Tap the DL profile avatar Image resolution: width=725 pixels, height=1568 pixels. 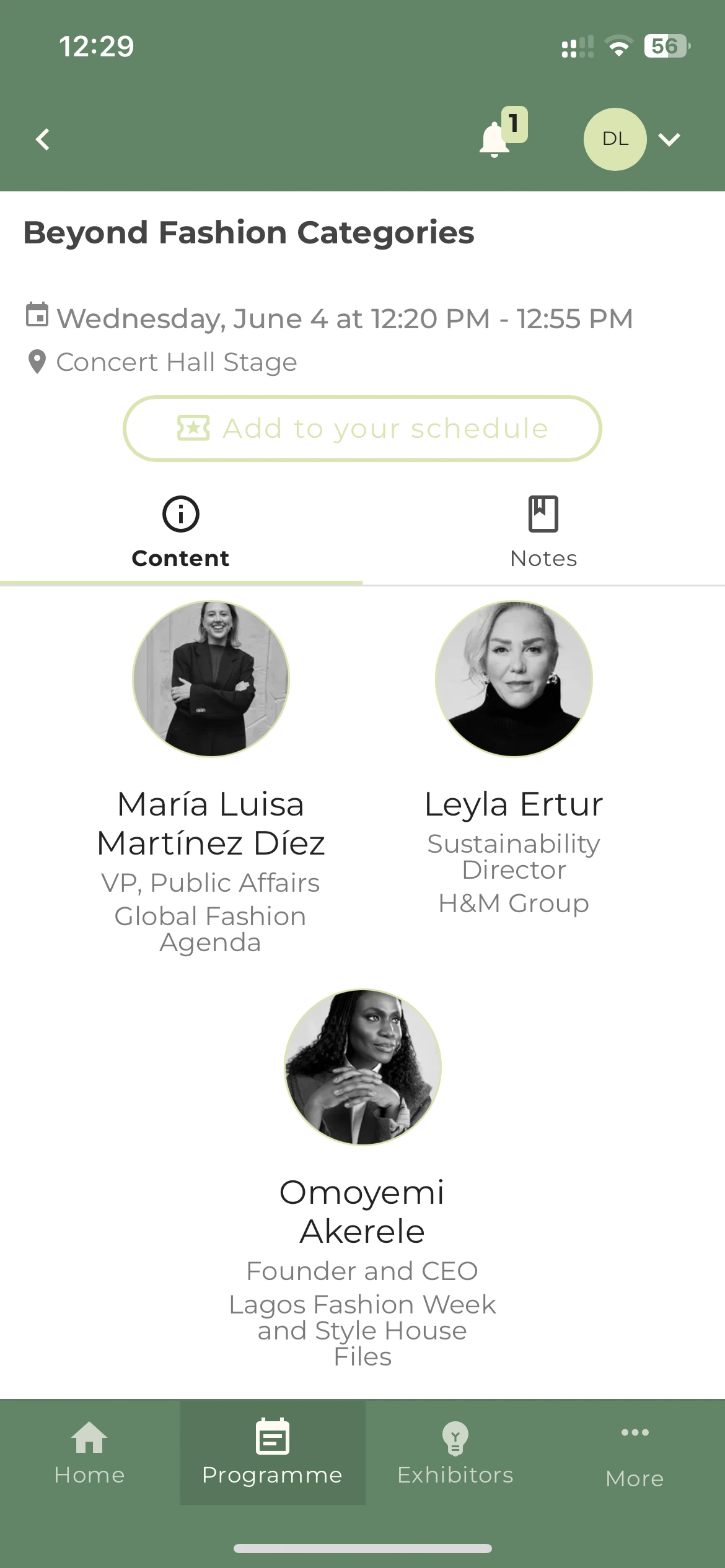pyautogui.click(x=615, y=139)
